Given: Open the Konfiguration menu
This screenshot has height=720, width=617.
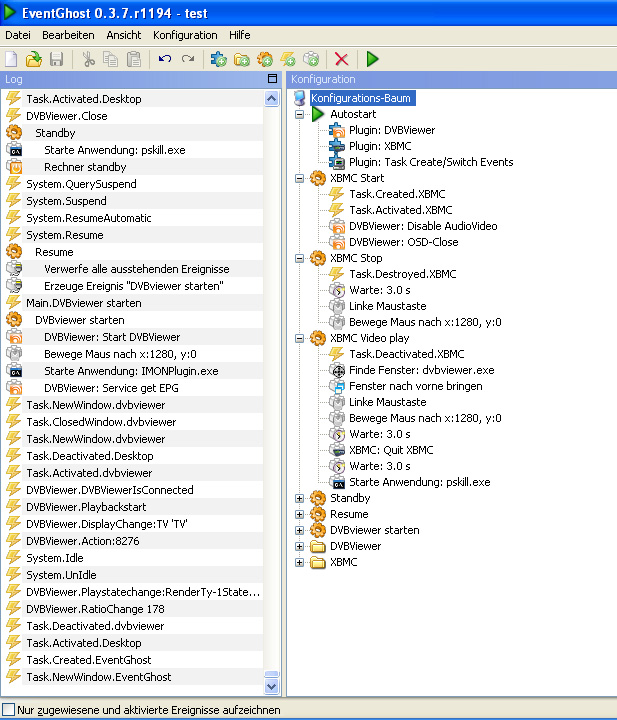Looking at the screenshot, I should [185, 35].
